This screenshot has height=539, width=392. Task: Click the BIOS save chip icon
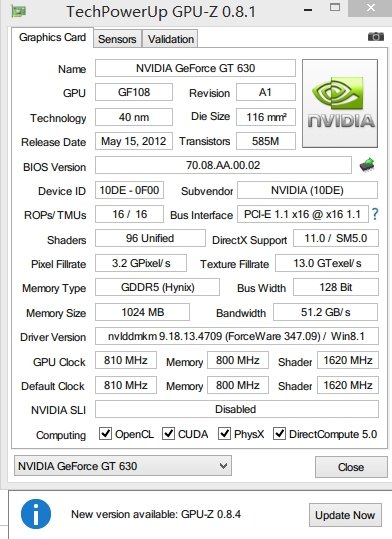(367, 165)
